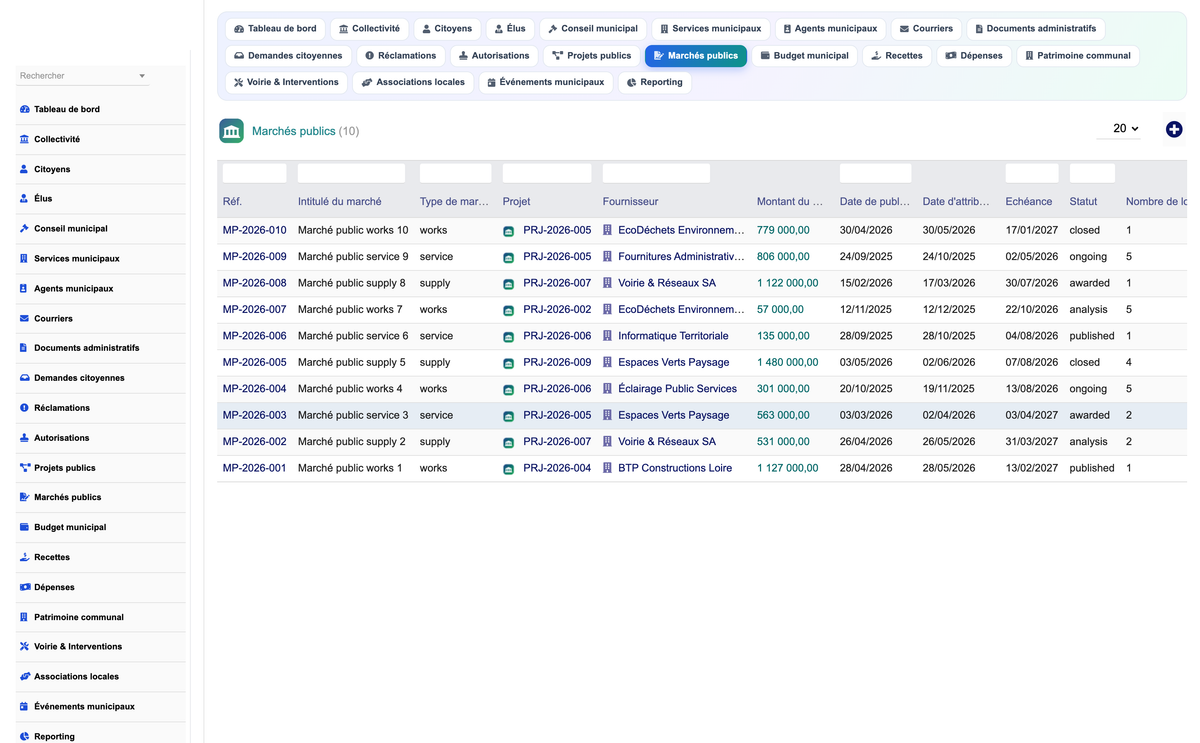Click project icon in MP-2026-010 row
This screenshot has width=1200, height=743.
[x=509, y=231]
